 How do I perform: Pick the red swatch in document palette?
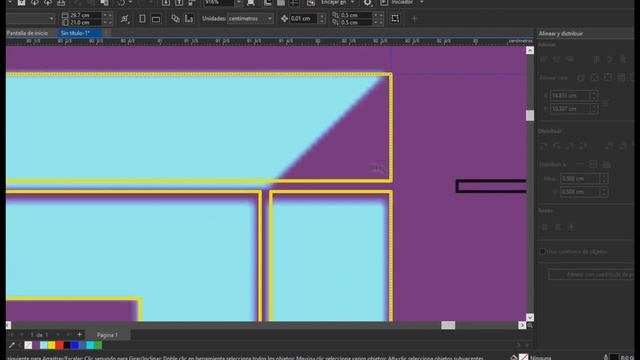59,345
